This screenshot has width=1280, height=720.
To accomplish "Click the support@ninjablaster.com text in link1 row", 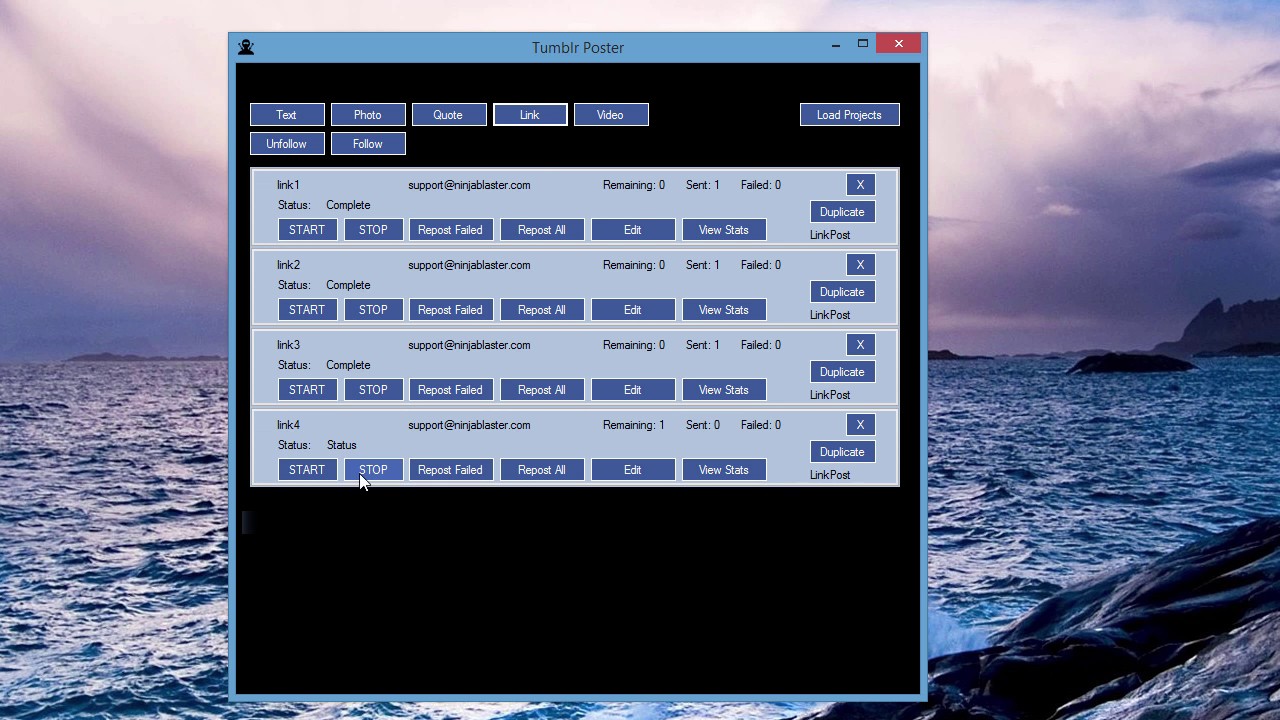I will [469, 185].
